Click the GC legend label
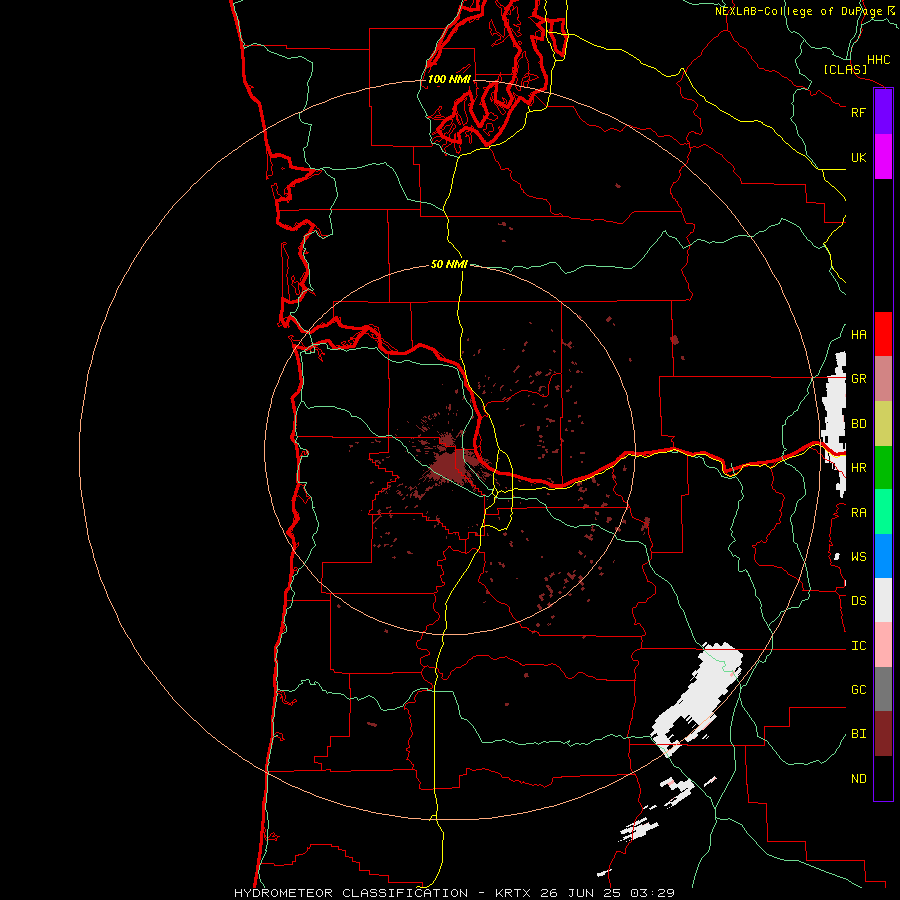 click(858, 690)
